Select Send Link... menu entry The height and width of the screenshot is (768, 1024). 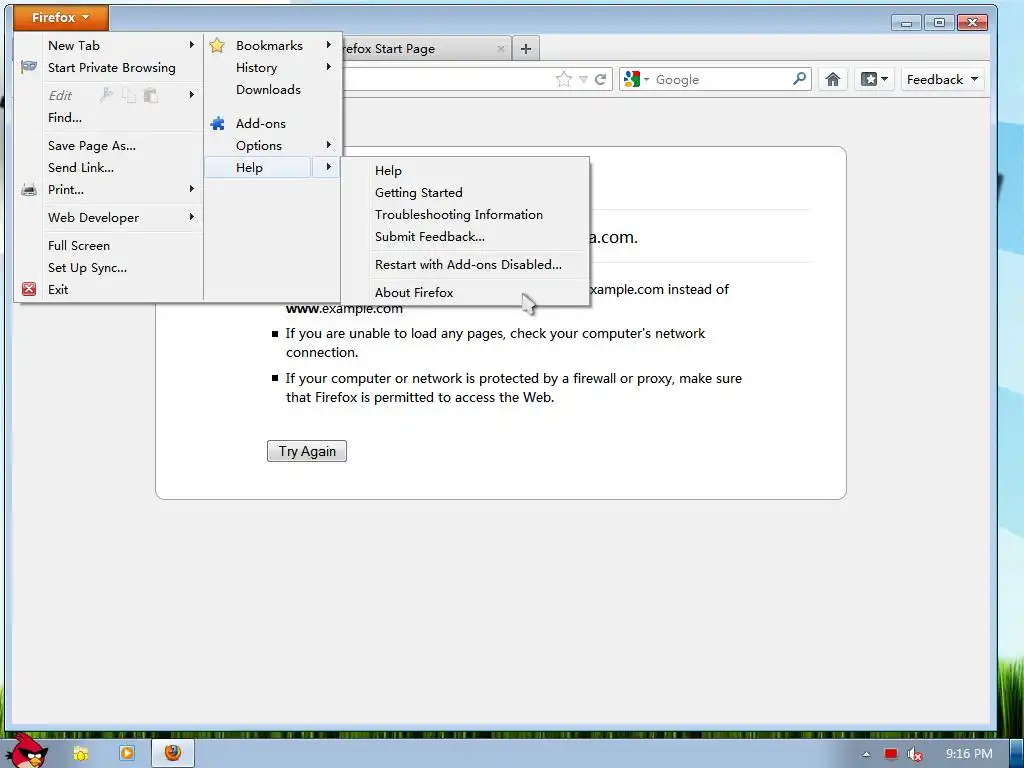point(81,167)
